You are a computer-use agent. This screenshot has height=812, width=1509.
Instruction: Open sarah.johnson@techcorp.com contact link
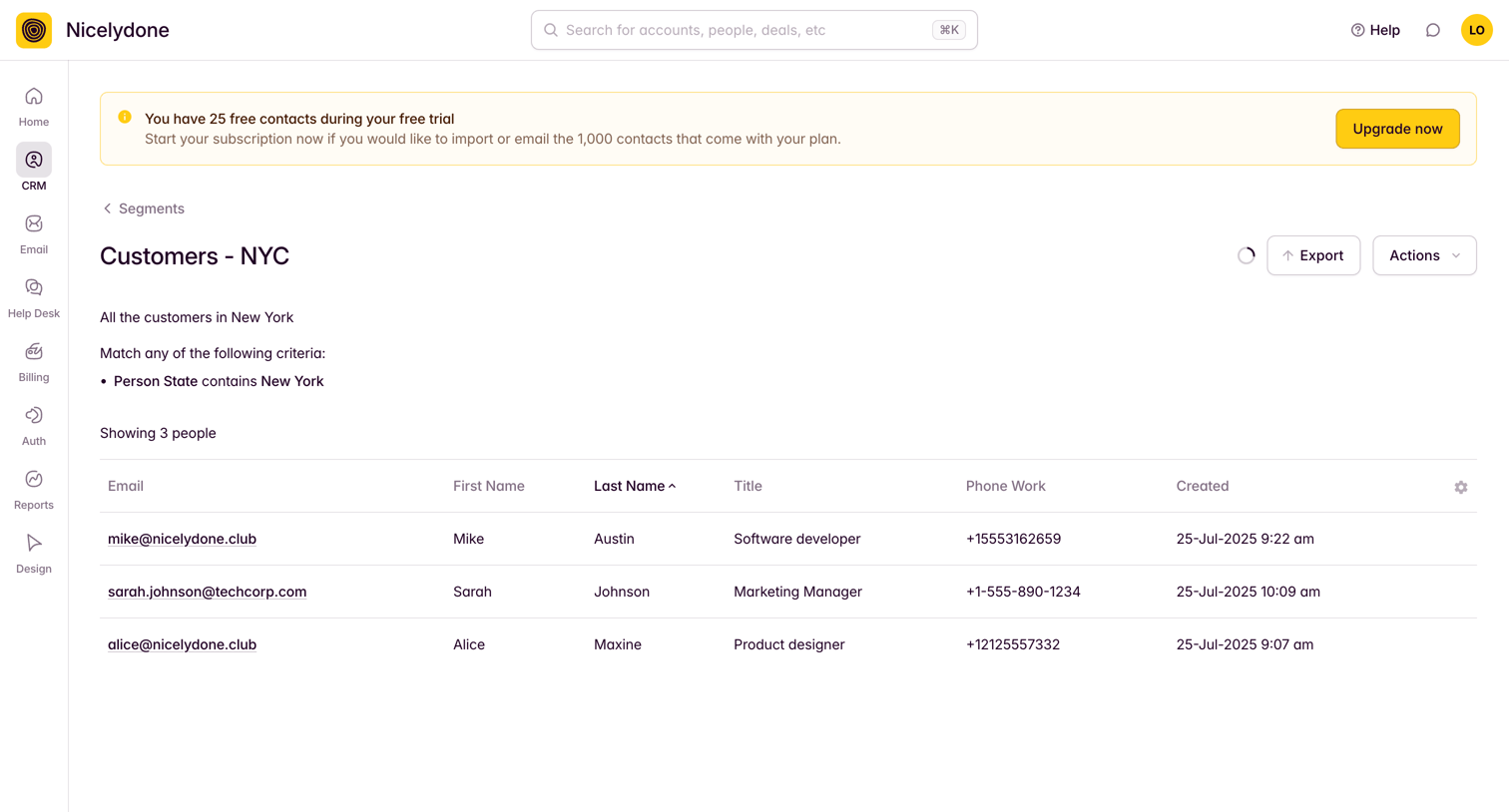[207, 592]
